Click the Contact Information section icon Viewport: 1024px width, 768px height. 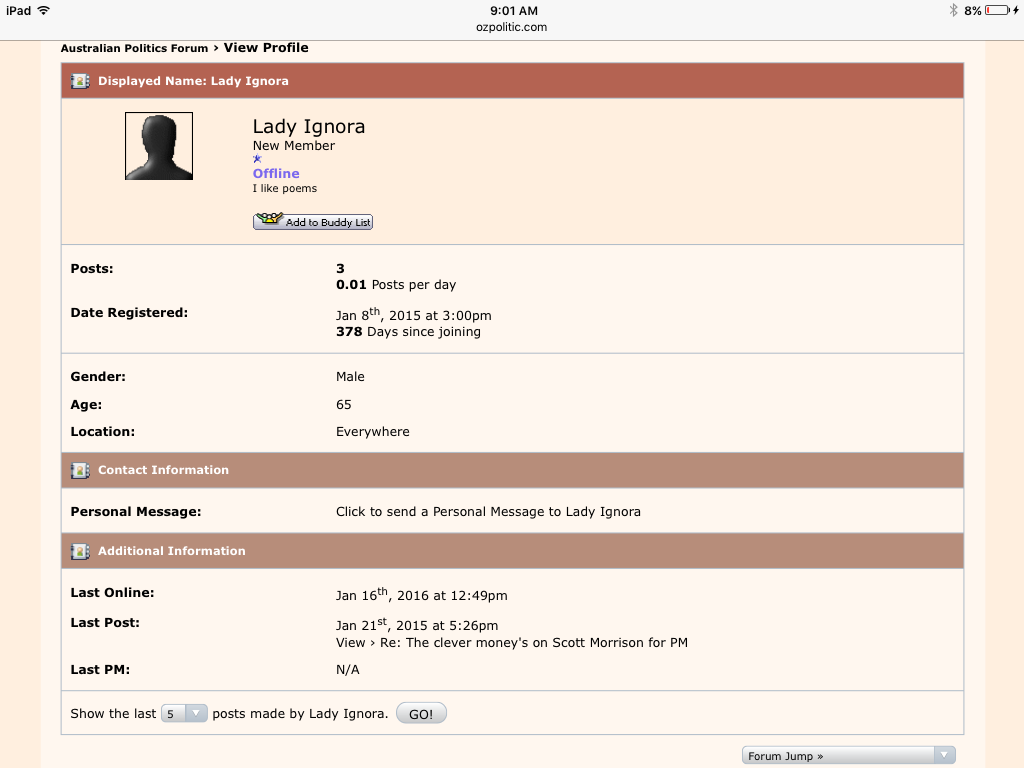(x=81, y=470)
